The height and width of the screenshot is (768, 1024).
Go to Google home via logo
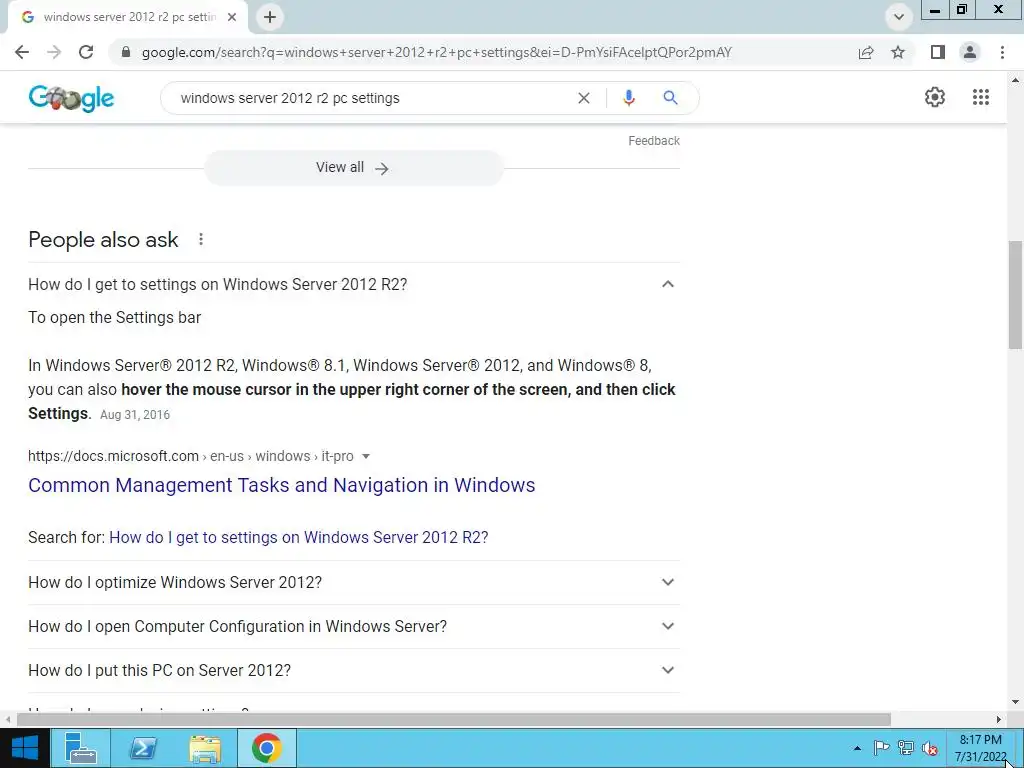click(71, 98)
